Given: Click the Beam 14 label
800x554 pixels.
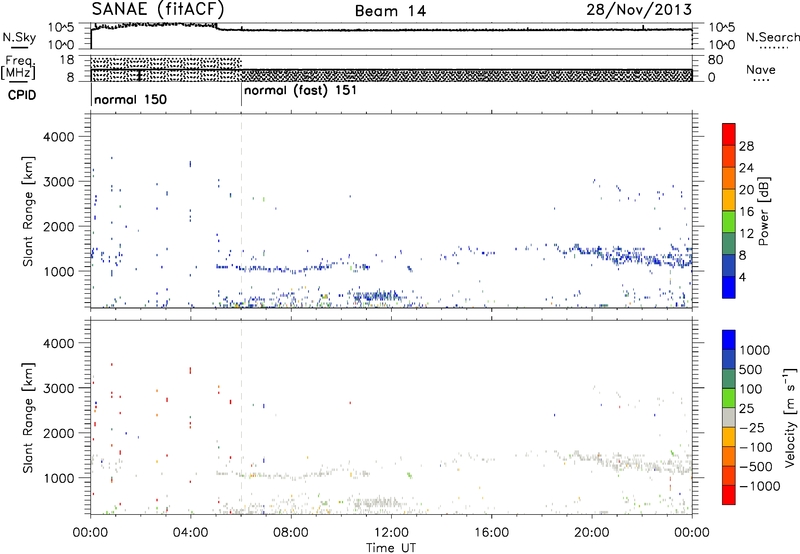Looking at the screenshot, I should pyautogui.click(x=390, y=11).
